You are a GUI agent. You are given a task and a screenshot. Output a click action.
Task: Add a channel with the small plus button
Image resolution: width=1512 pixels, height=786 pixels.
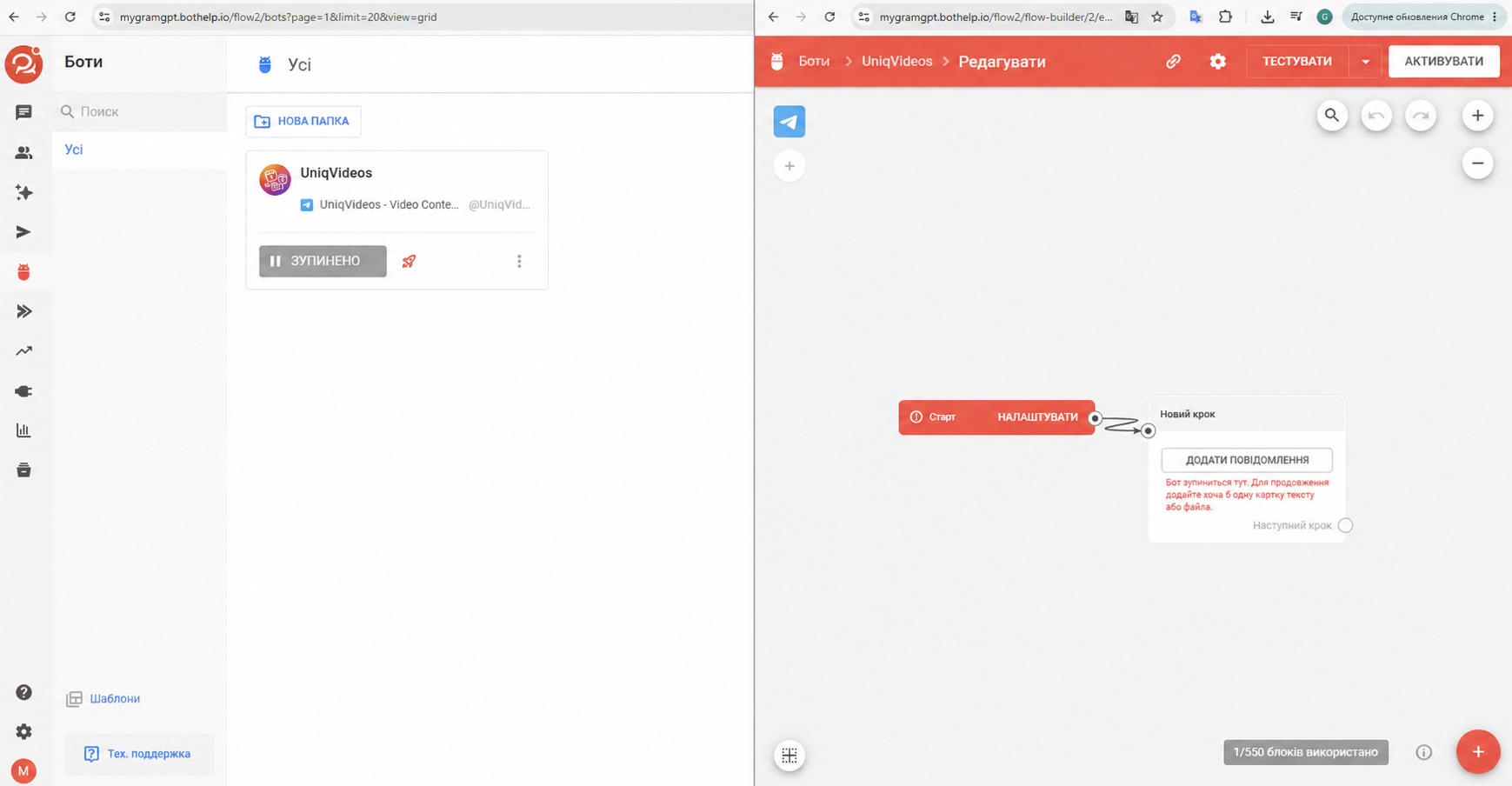point(789,166)
